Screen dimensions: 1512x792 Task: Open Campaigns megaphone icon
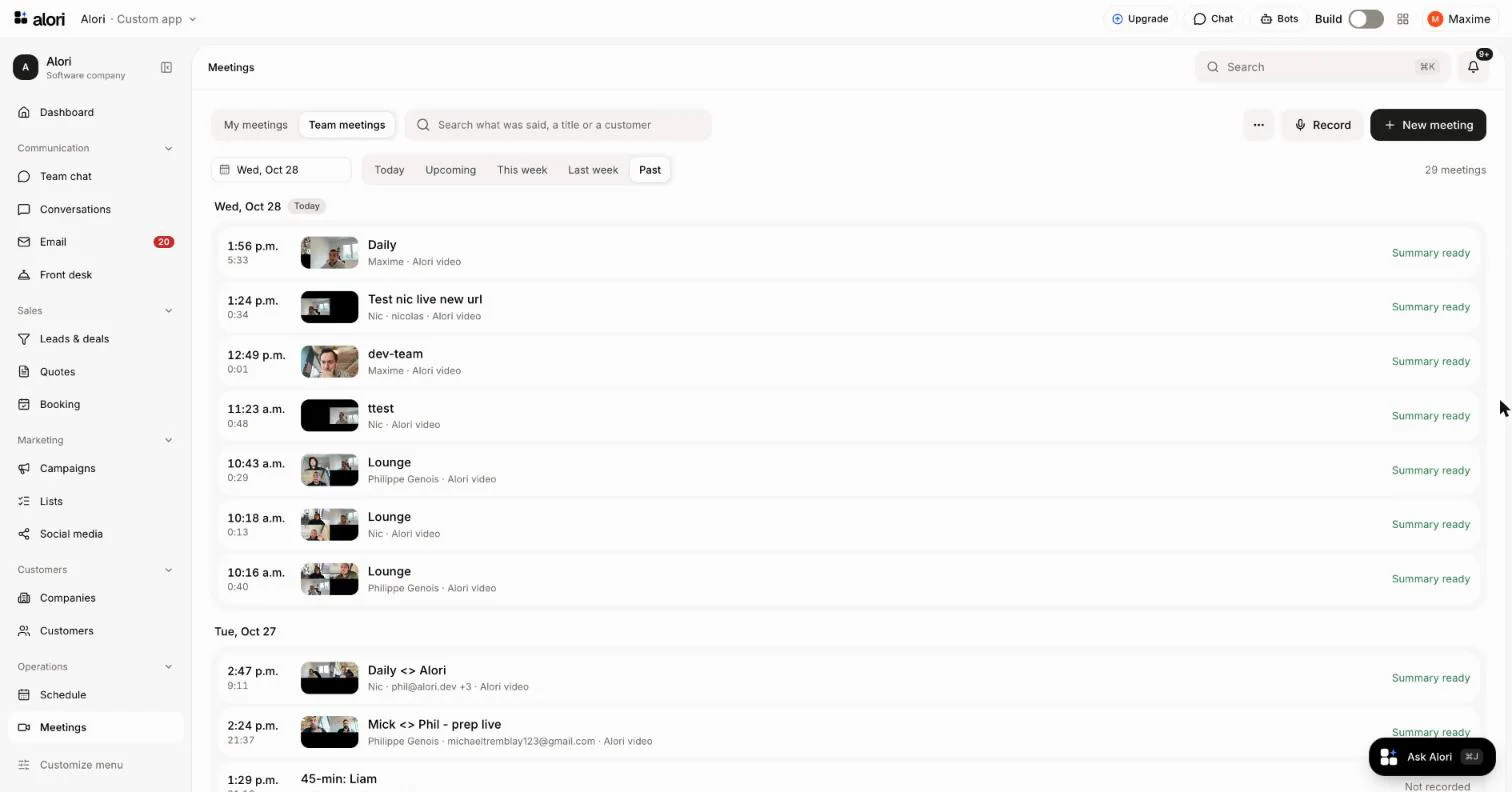pos(24,469)
